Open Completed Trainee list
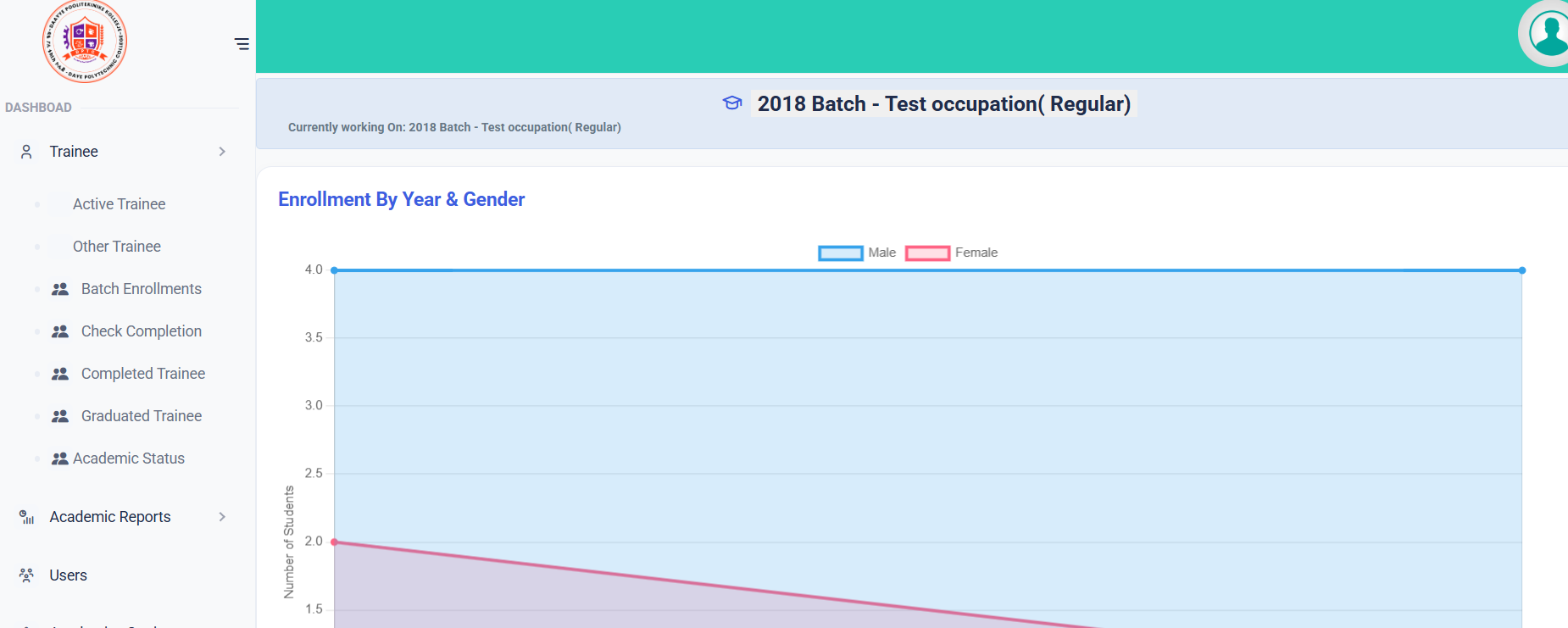This screenshot has height=628, width=1568. 142,374
